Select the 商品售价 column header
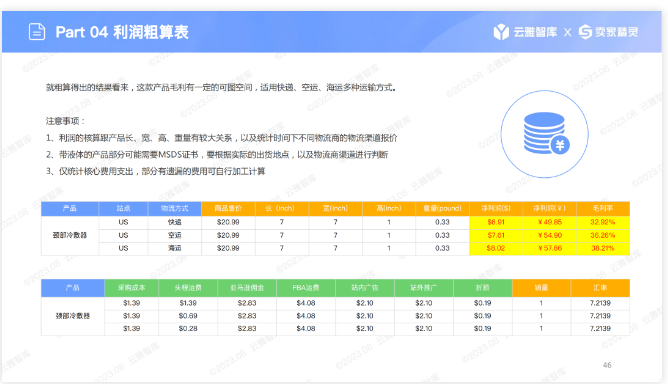This screenshot has height=384, width=668. pos(228,208)
